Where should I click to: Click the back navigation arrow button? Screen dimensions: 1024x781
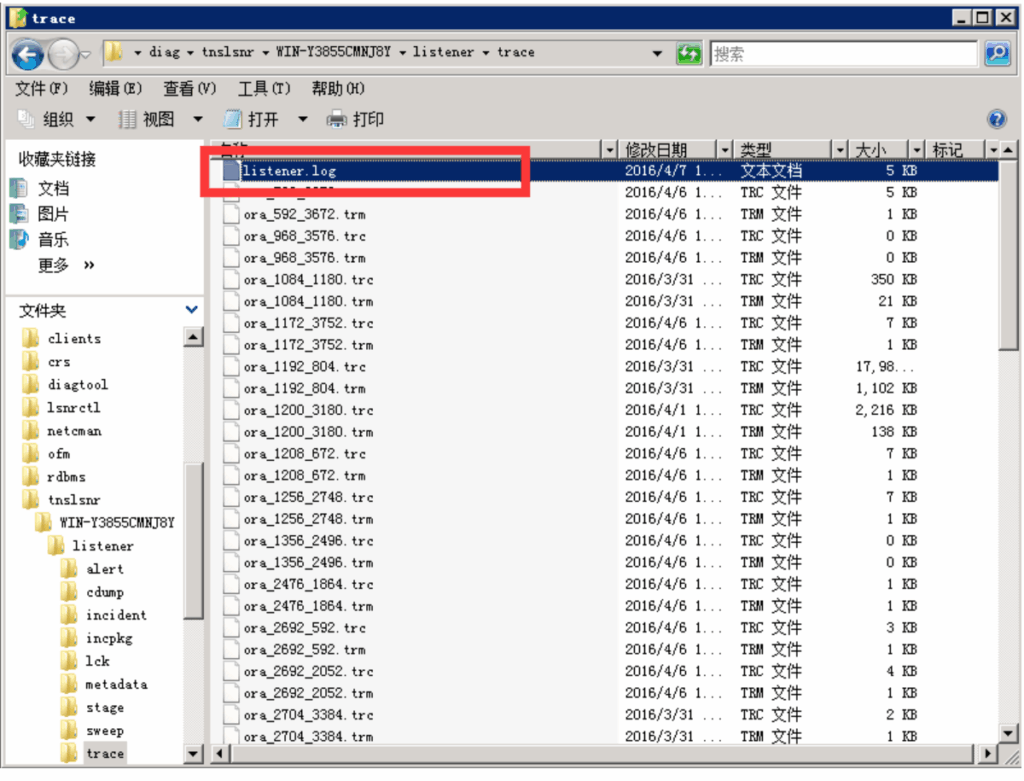point(27,54)
